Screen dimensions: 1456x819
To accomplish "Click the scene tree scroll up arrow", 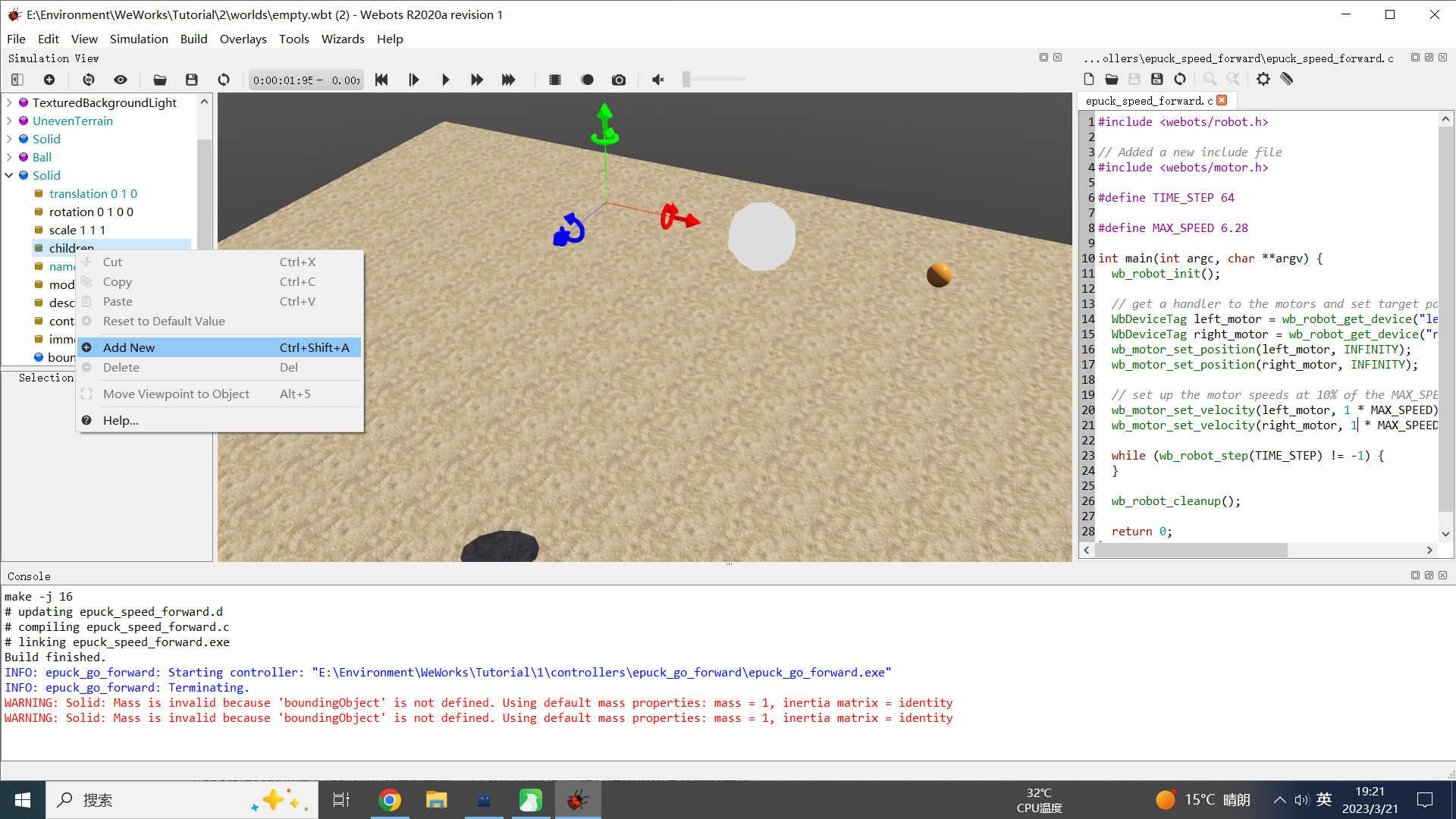I will pyautogui.click(x=204, y=102).
